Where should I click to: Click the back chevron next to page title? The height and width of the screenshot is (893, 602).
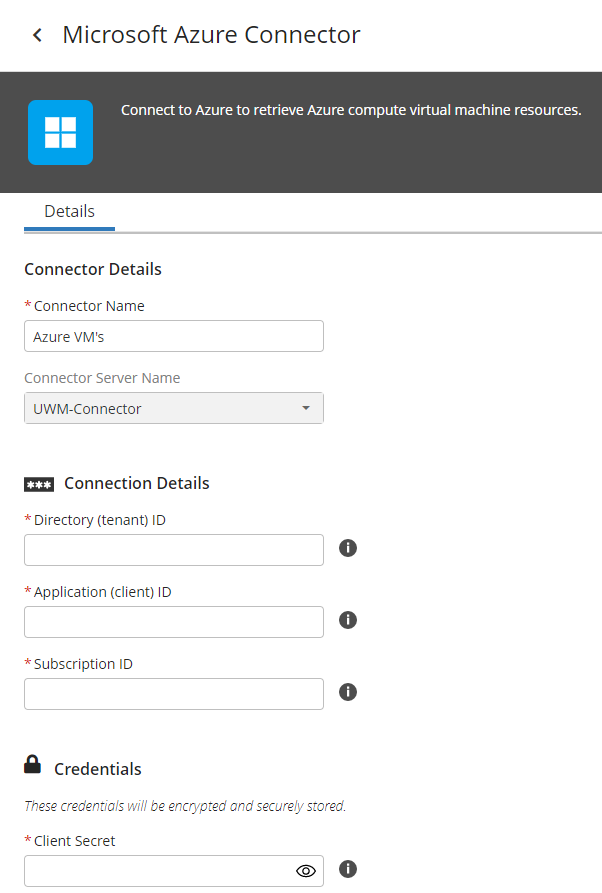click(x=35, y=34)
